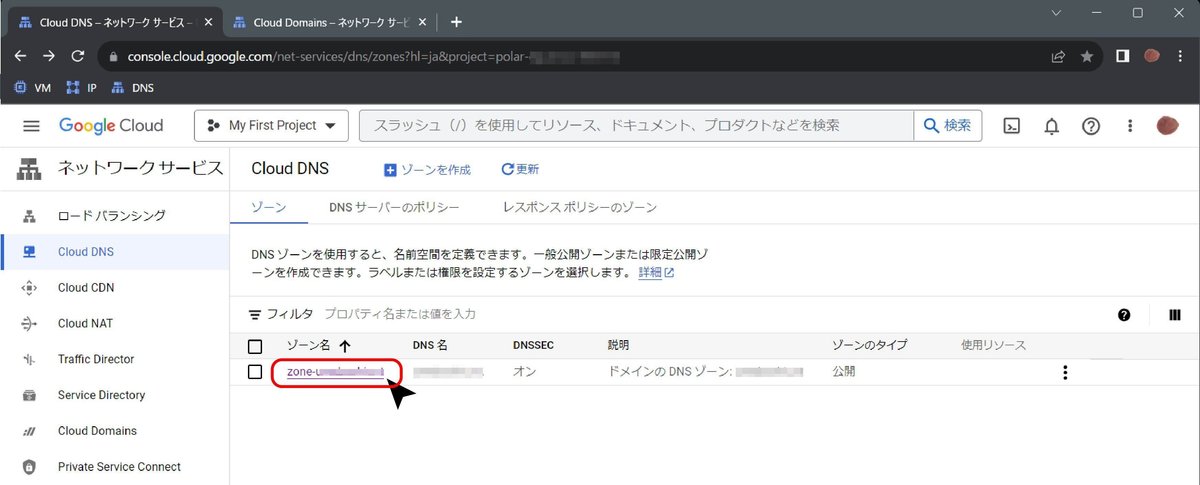
Task: Click the Service Directory sidebar icon
Action: tap(29, 395)
